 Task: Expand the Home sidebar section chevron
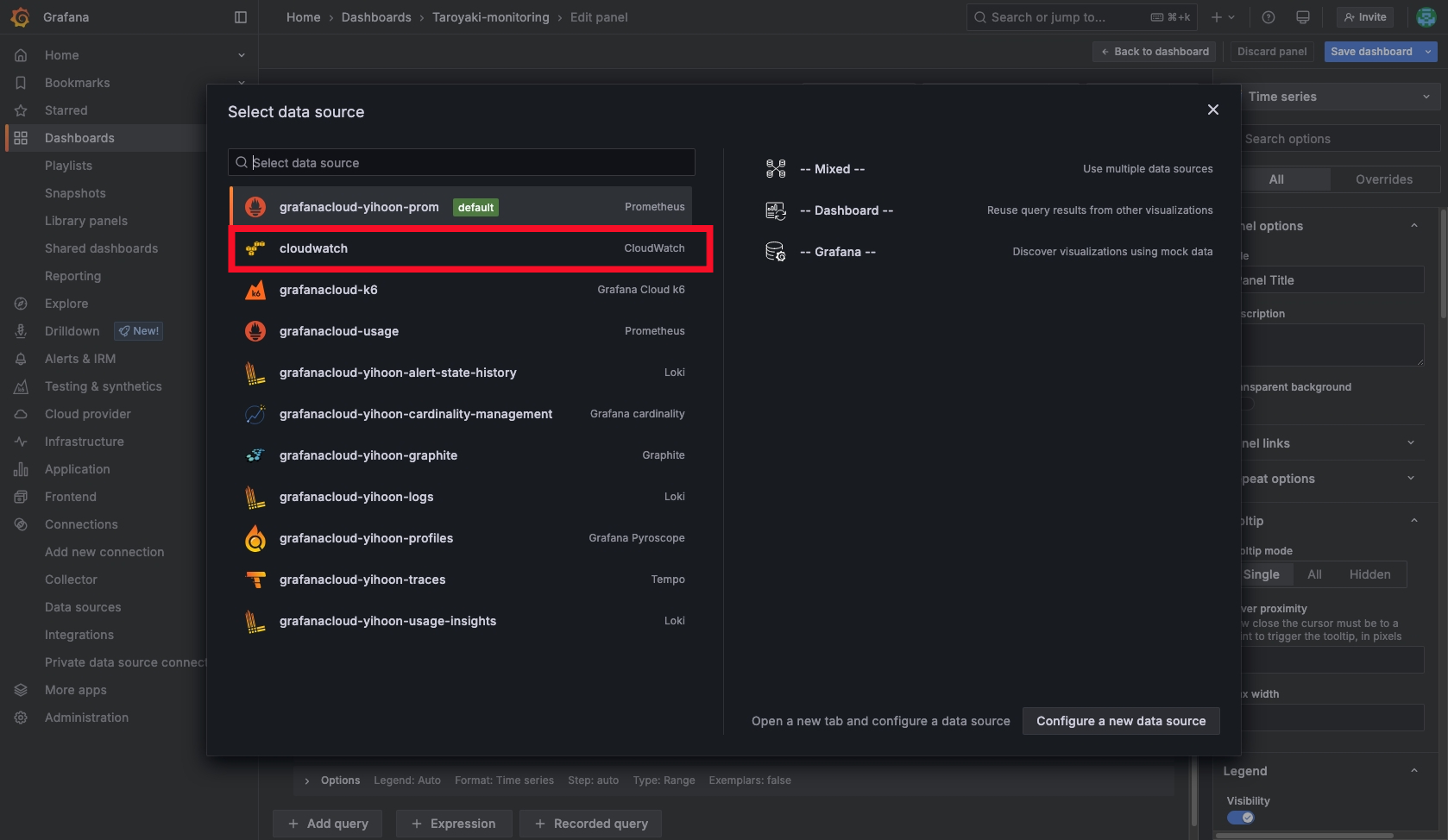pyautogui.click(x=242, y=55)
